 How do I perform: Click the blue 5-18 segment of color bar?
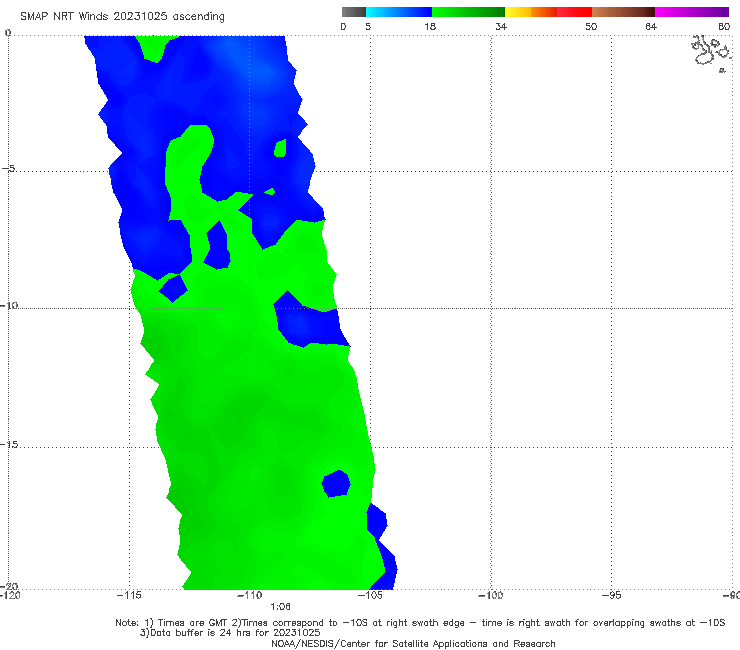[399, 12]
